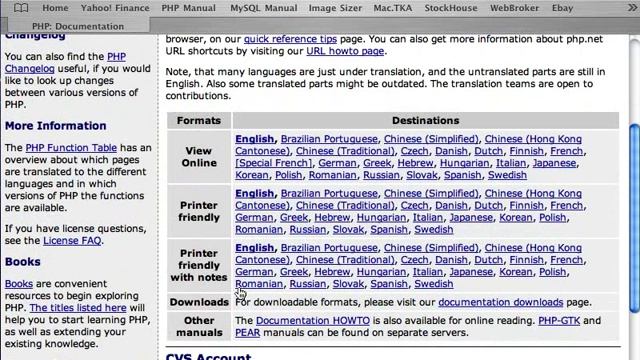Open the Yahoo! Finance bookmark
Screen dimensions: 640x360
click(x=115, y=8)
